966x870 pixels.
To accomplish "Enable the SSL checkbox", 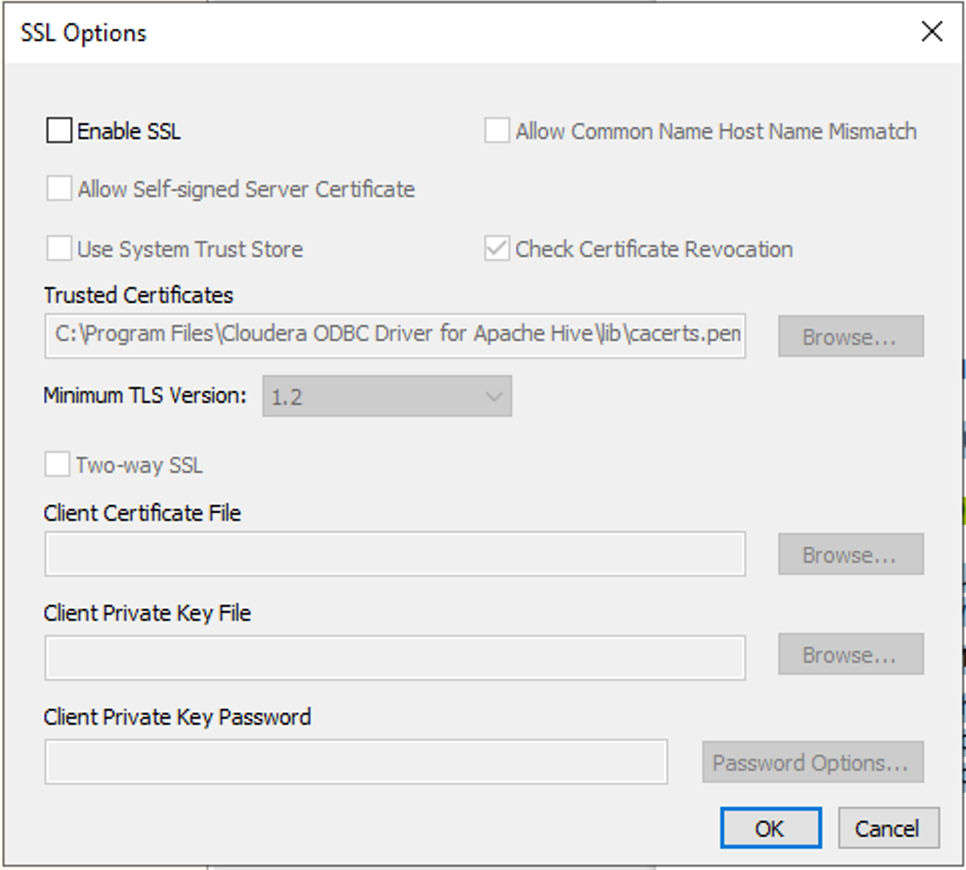I will pos(60,131).
